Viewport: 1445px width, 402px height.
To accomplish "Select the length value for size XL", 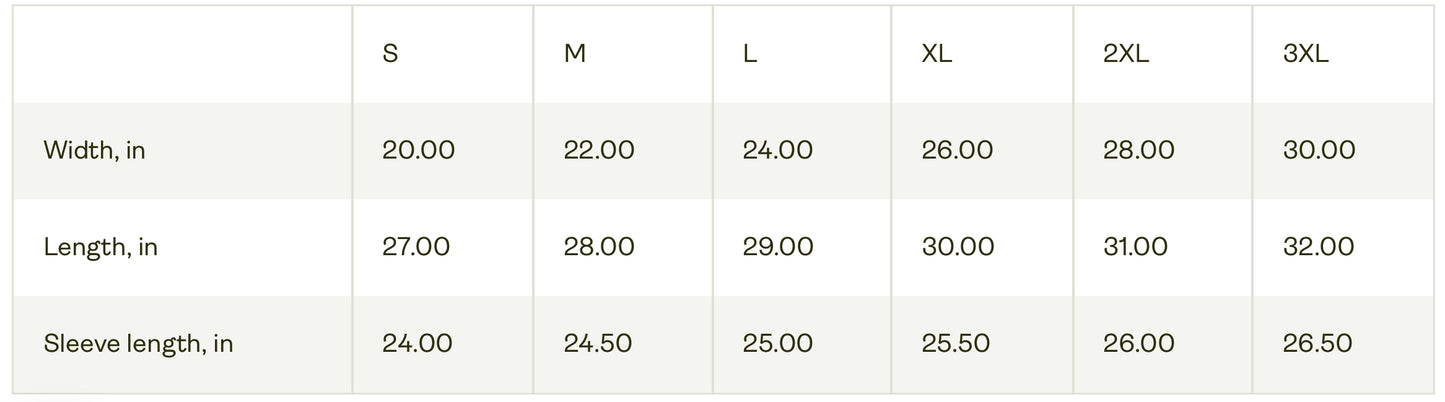I will (958, 247).
